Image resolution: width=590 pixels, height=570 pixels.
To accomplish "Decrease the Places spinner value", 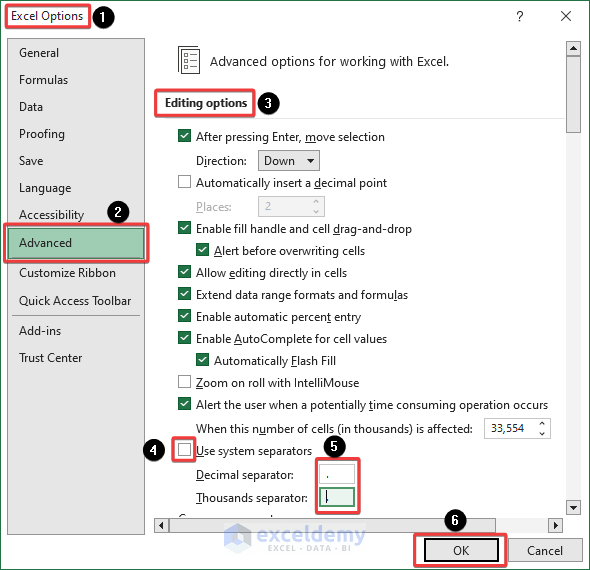I will tap(316, 211).
